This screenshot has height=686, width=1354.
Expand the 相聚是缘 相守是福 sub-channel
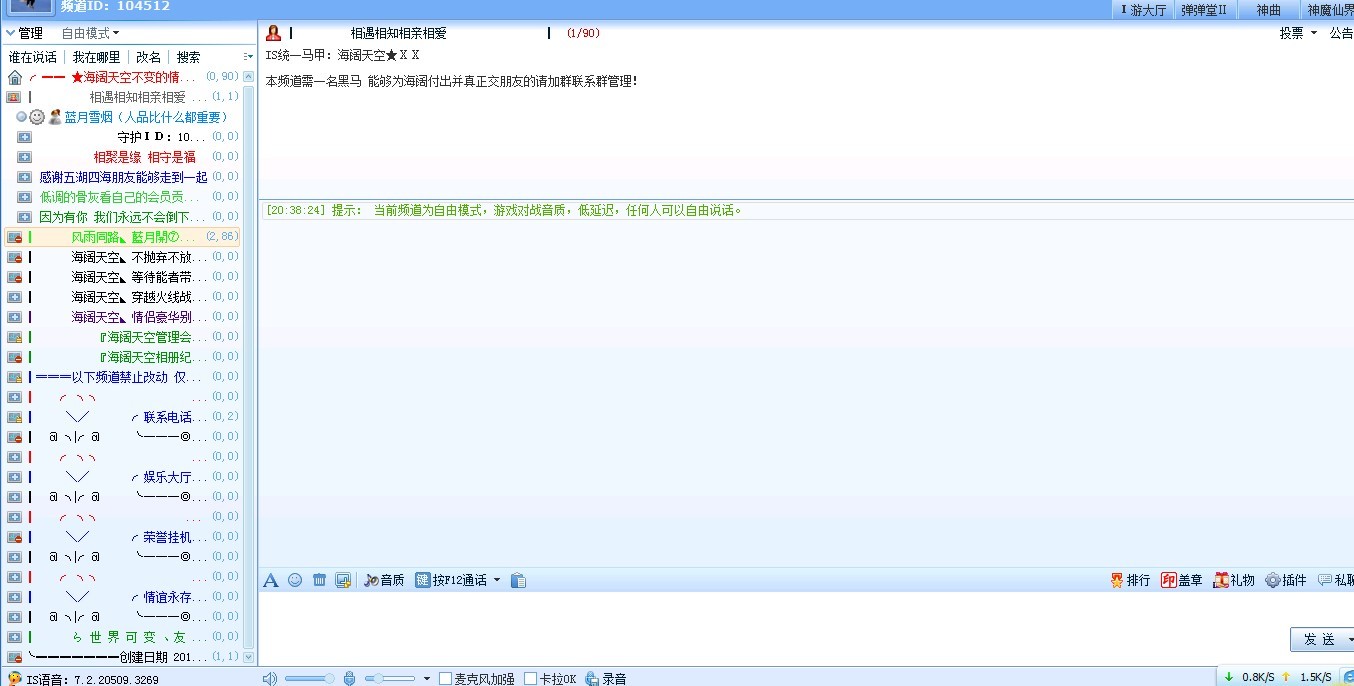24,157
